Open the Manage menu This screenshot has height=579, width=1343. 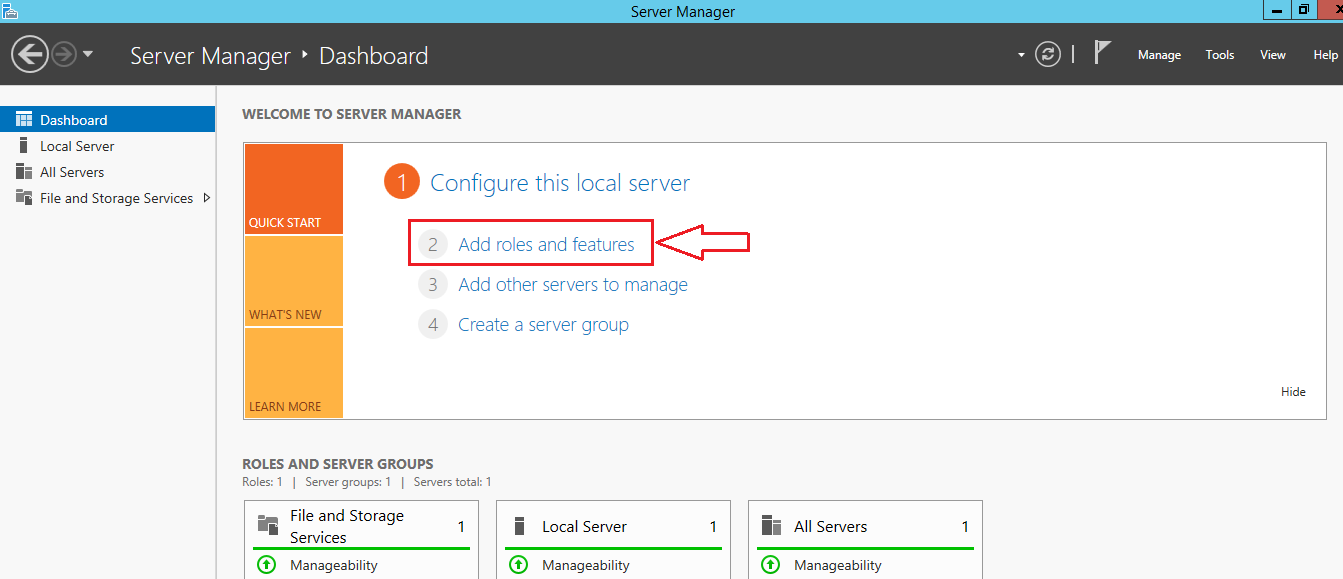point(1159,55)
